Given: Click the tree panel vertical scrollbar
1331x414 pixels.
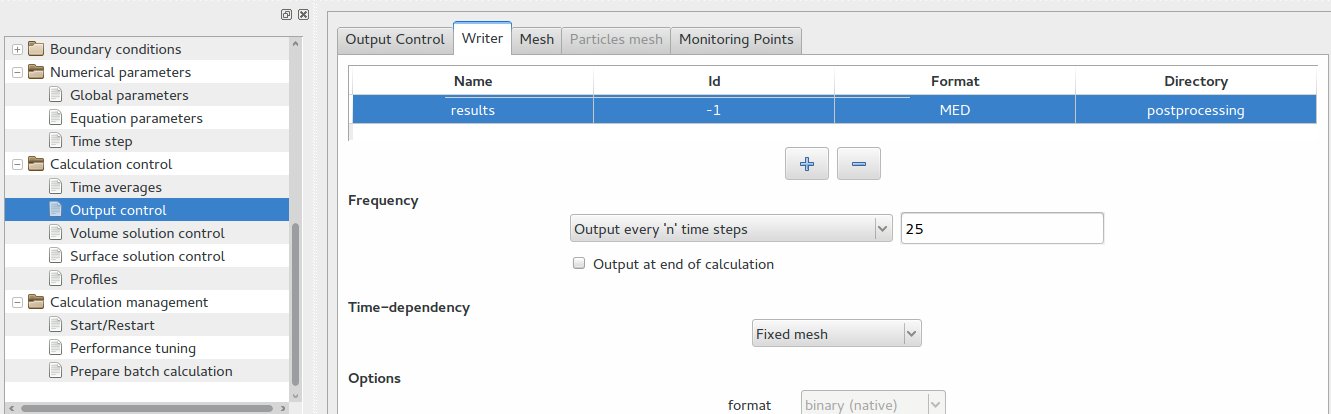Looking at the screenshot, I should pyautogui.click(x=294, y=300).
